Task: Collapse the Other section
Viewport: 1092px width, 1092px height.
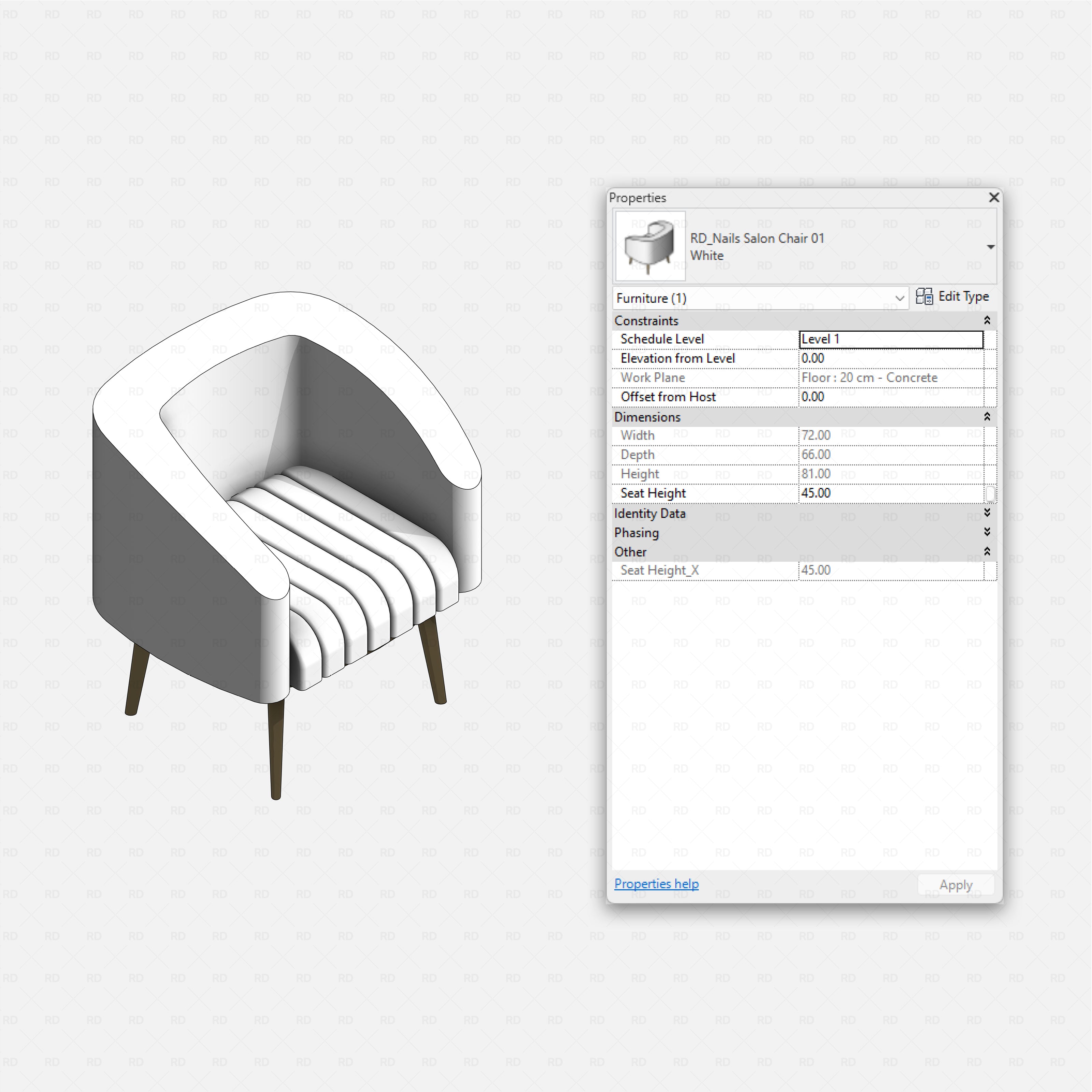Action: 987,552
